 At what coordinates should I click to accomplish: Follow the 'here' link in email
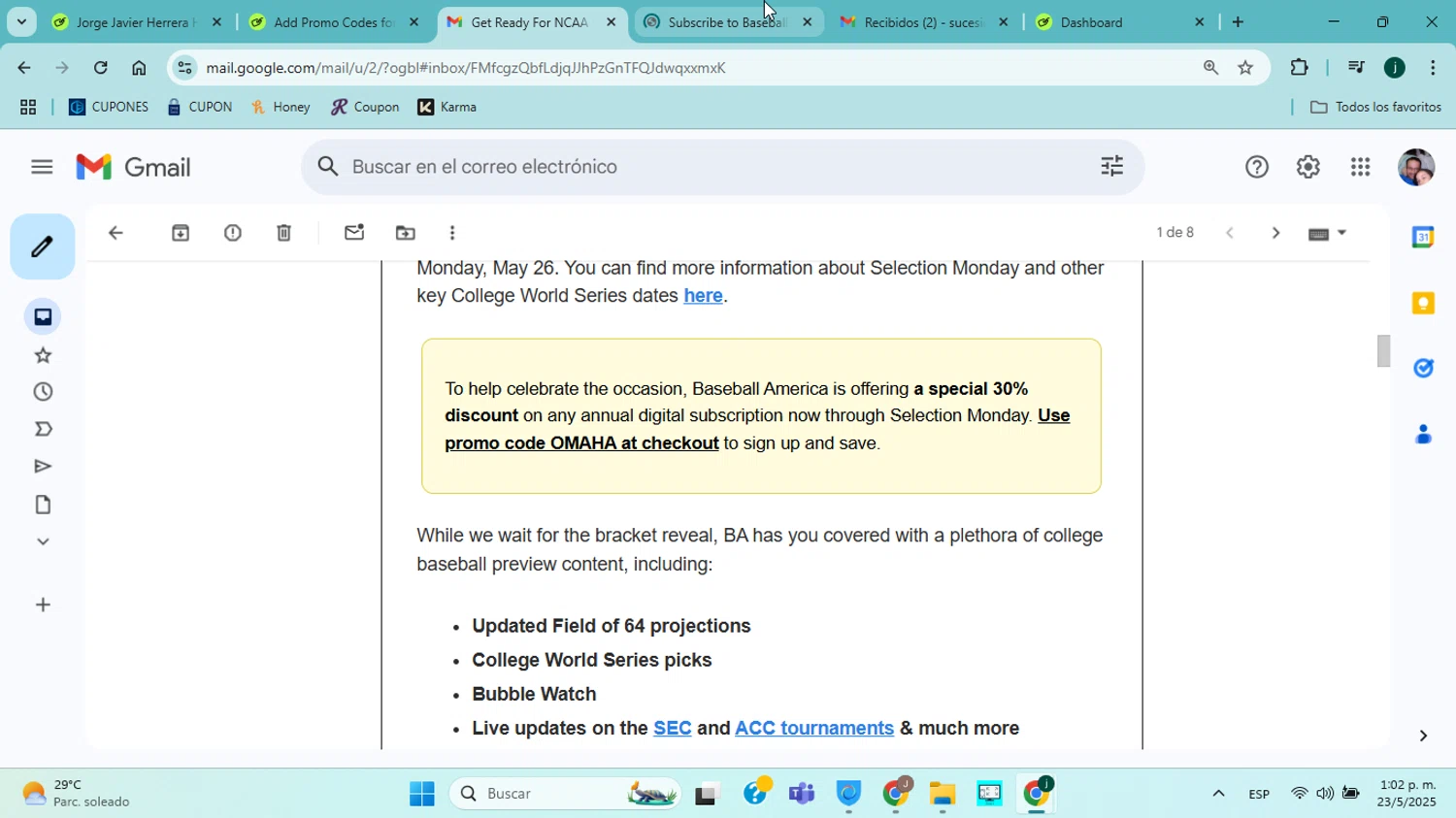coord(703,296)
